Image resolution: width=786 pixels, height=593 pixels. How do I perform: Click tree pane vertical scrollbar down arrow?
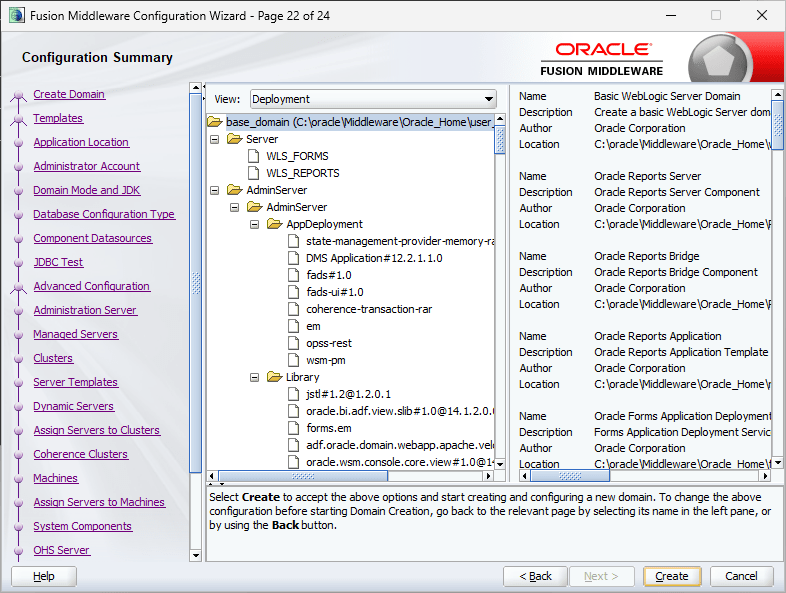pyautogui.click(x=500, y=464)
